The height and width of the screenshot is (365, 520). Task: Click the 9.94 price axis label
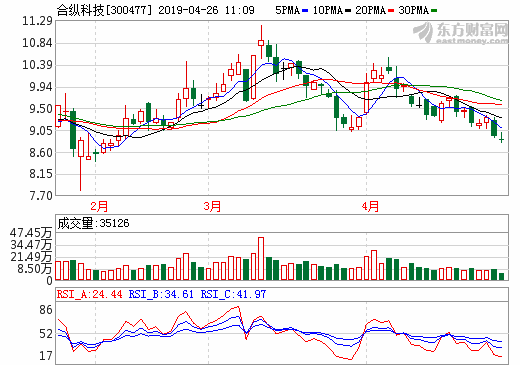tap(41, 87)
